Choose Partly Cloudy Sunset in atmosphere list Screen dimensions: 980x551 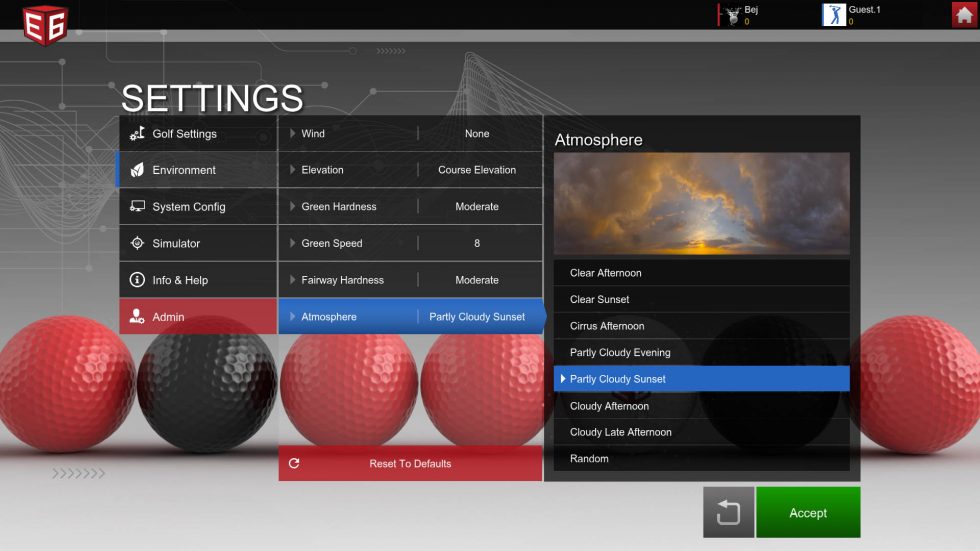(701, 379)
